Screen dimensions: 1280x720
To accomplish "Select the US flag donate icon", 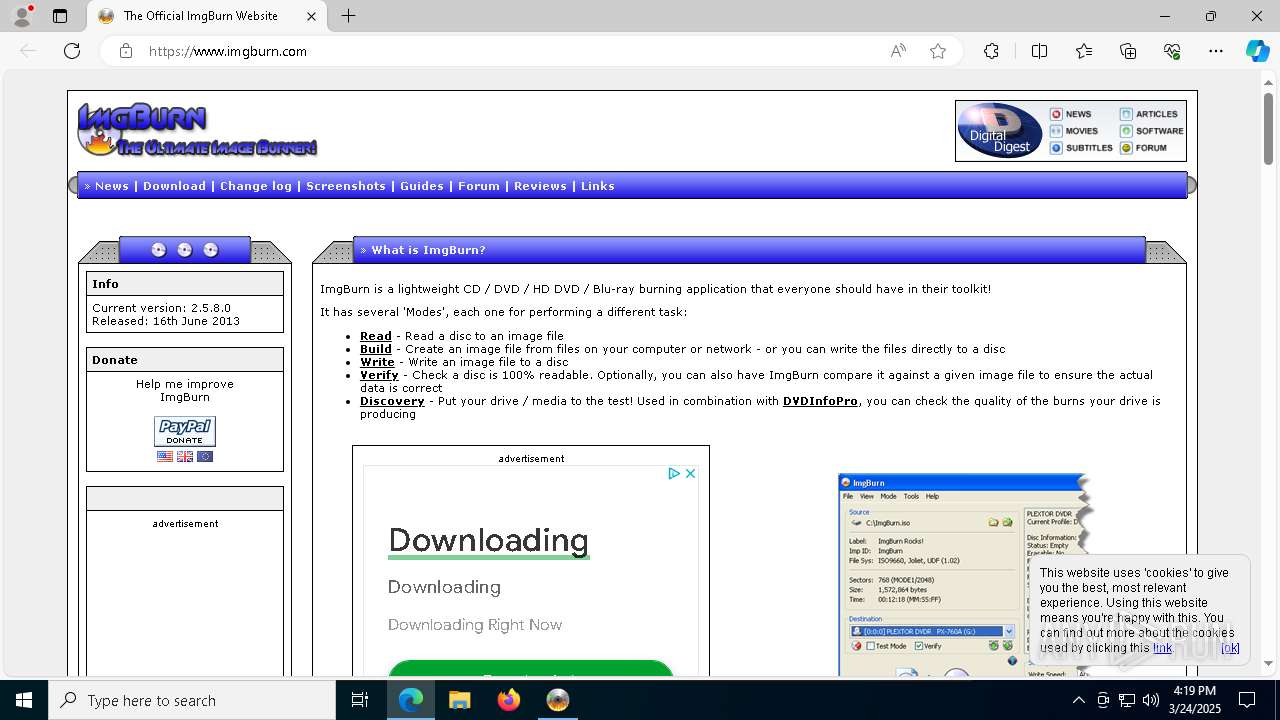I will [x=165, y=456].
